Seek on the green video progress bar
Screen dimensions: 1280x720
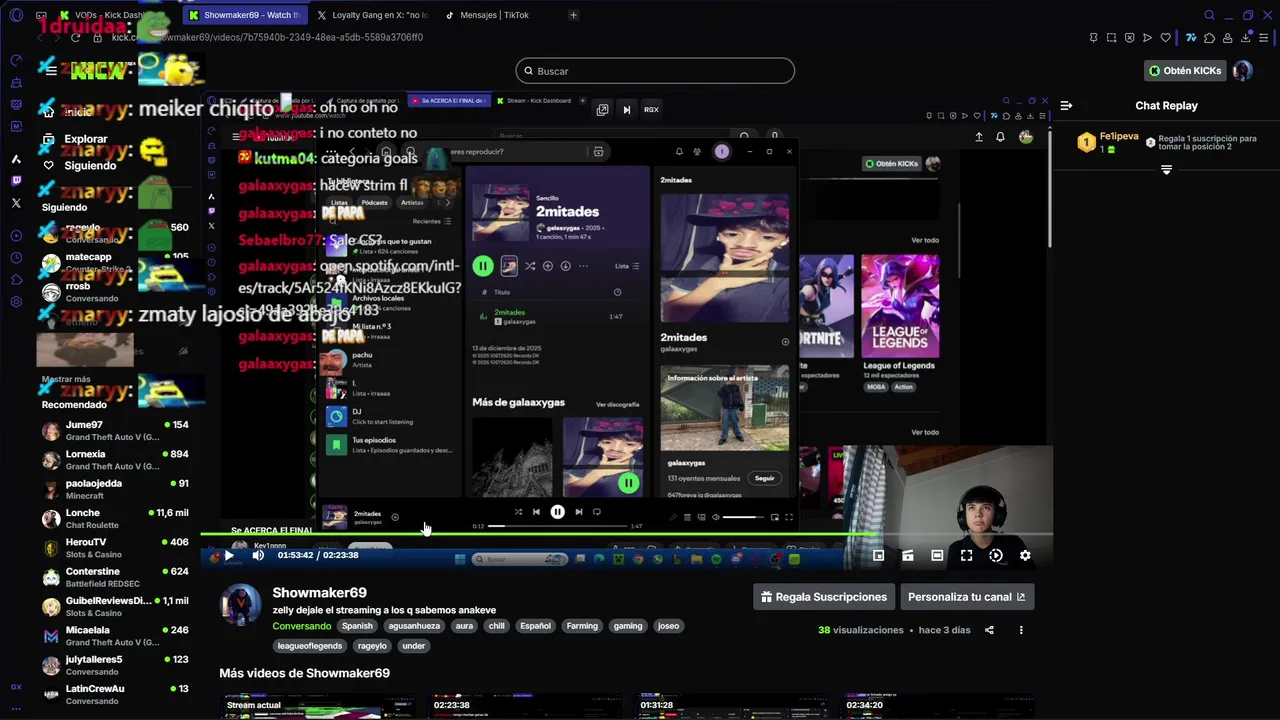coord(626,536)
